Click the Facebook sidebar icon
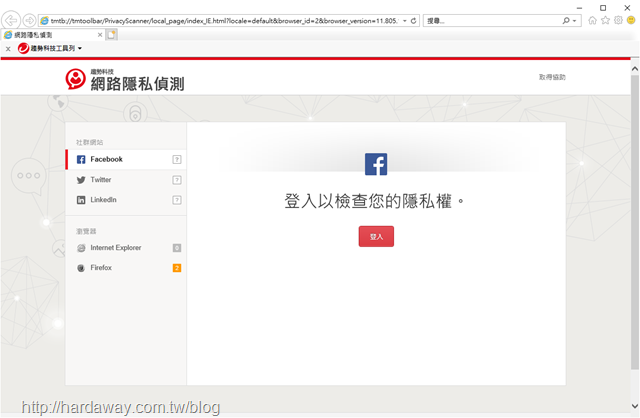 pyautogui.click(x=81, y=160)
